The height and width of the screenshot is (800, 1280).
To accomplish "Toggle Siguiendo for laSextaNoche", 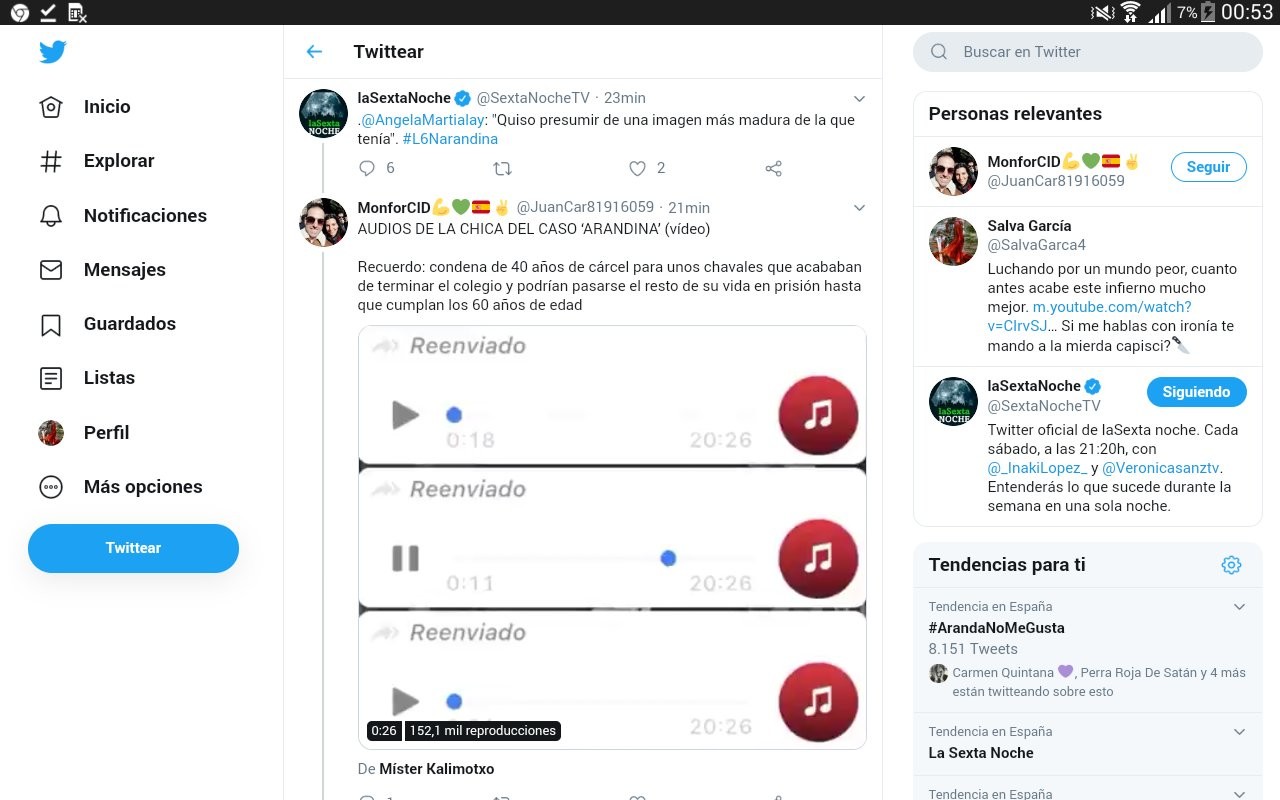I will (1196, 392).
